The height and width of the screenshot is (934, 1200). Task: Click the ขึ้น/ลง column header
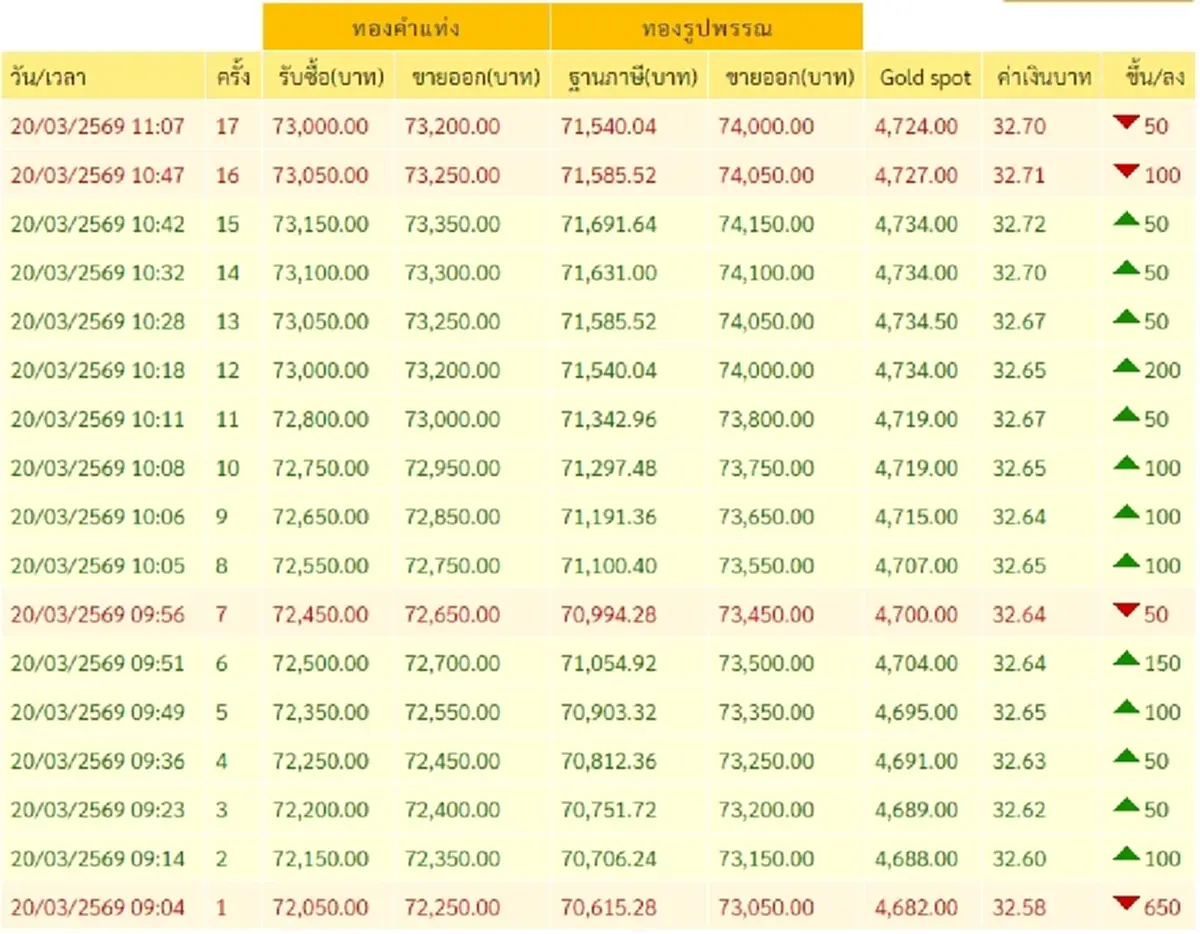tap(1146, 76)
